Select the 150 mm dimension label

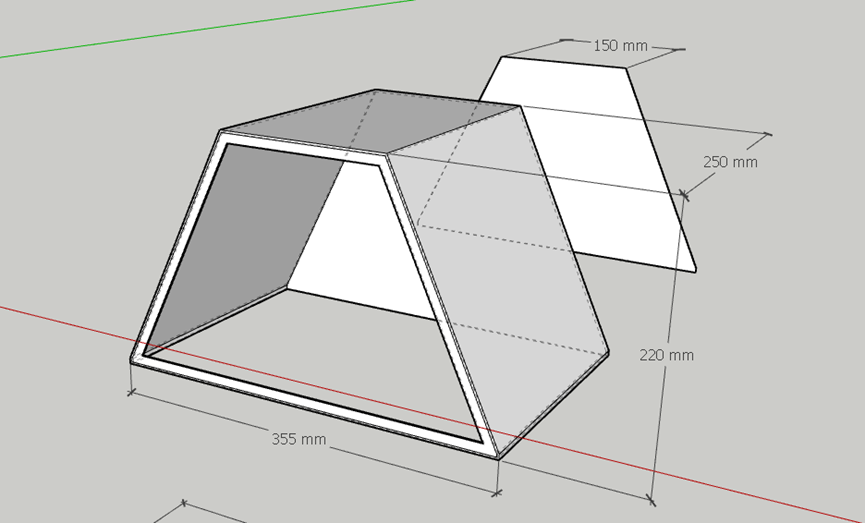pyautogui.click(x=620, y=45)
